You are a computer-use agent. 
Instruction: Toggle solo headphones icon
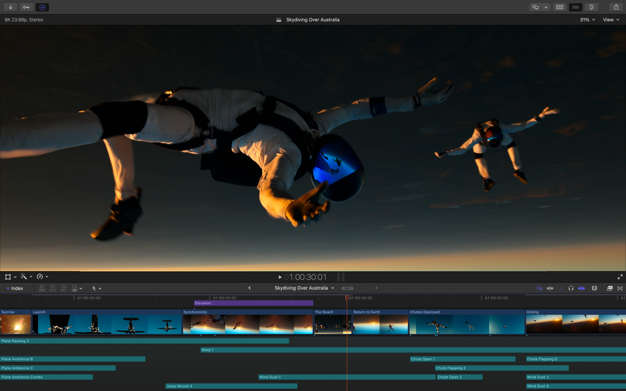[x=571, y=288]
